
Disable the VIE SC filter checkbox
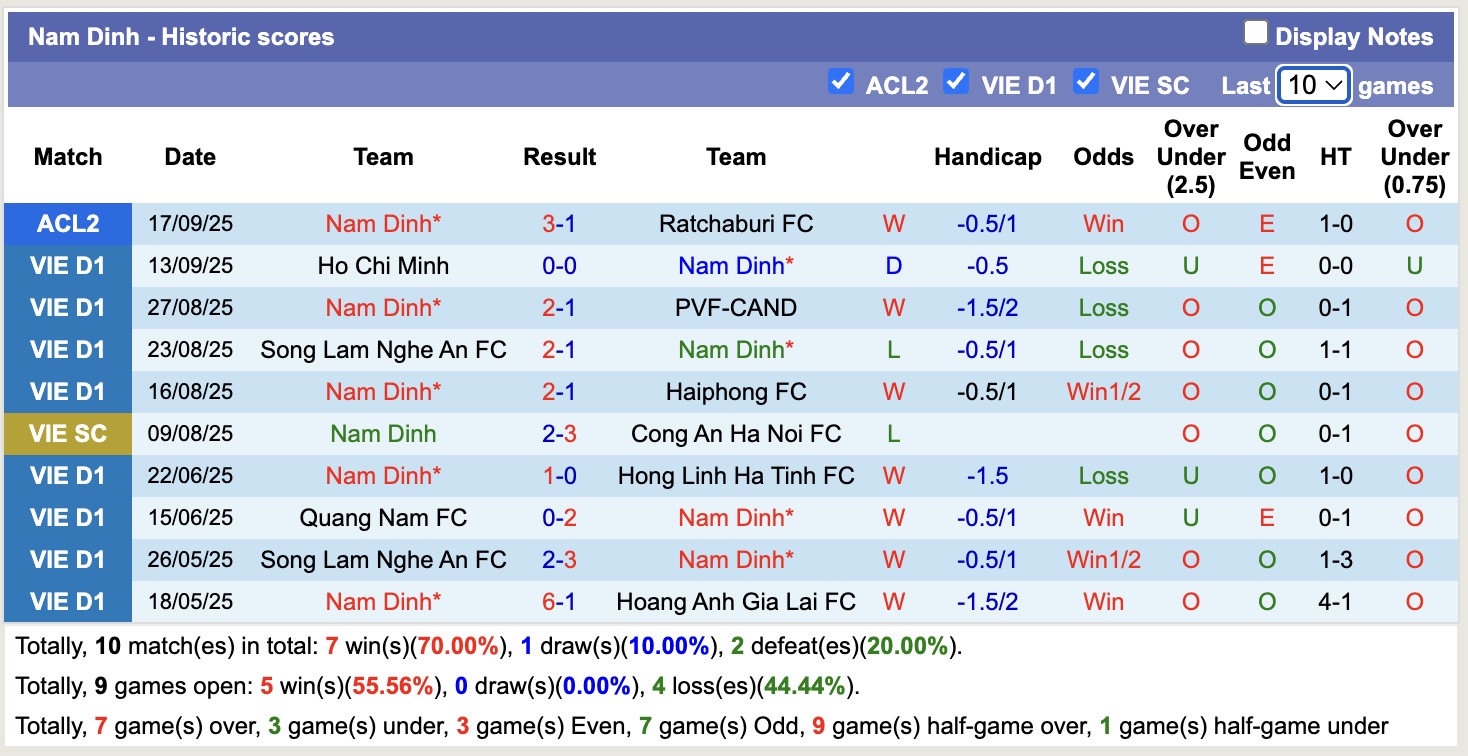pyautogui.click(x=1086, y=83)
